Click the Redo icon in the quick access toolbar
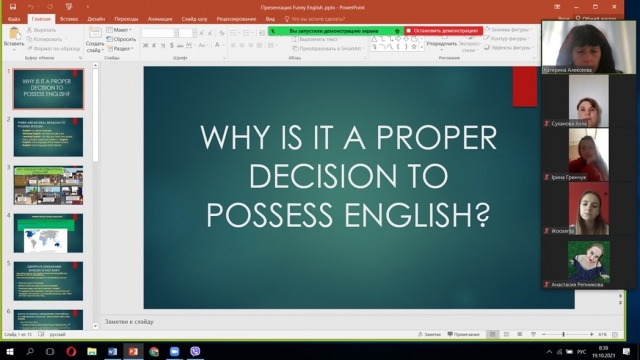The width and height of the screenshot is (640, 360). pyautogui.click(x=50, y=7)
